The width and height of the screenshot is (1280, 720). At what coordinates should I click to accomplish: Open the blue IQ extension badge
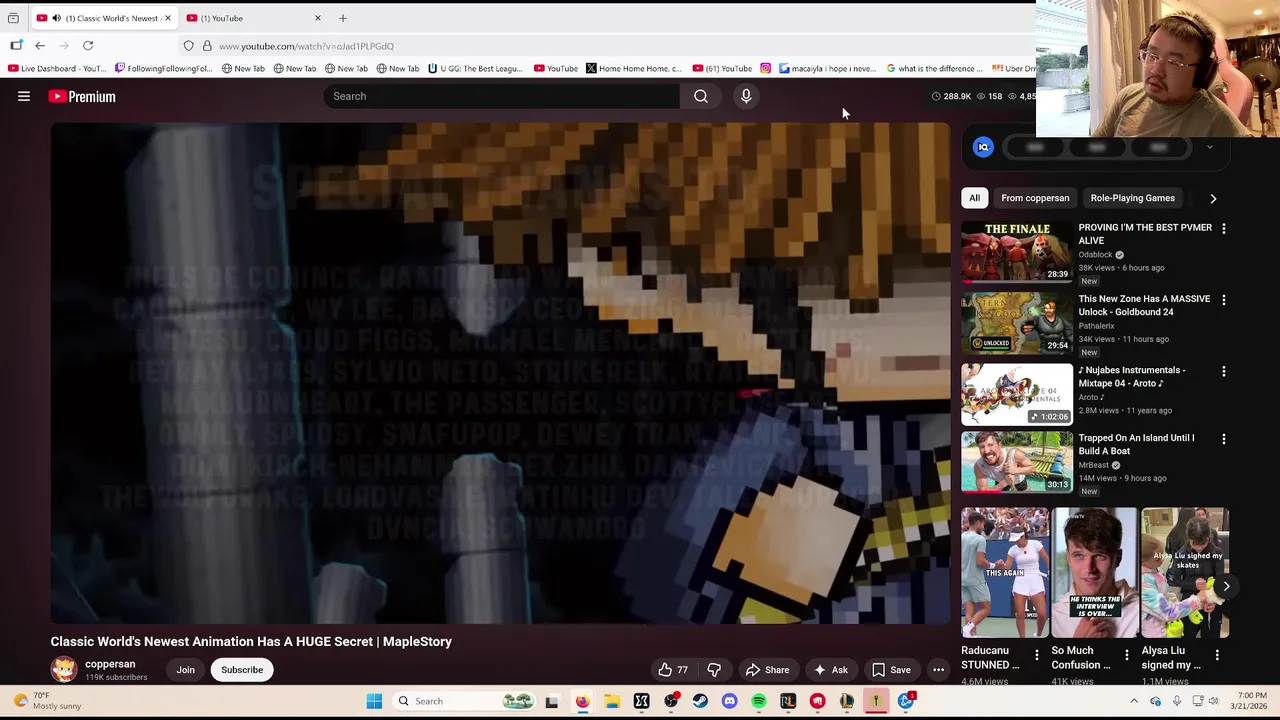coord(983,147)
